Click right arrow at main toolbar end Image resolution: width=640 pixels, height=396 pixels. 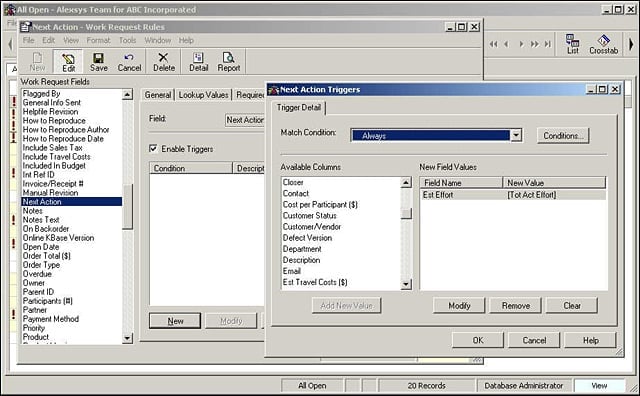pos(631,44)
